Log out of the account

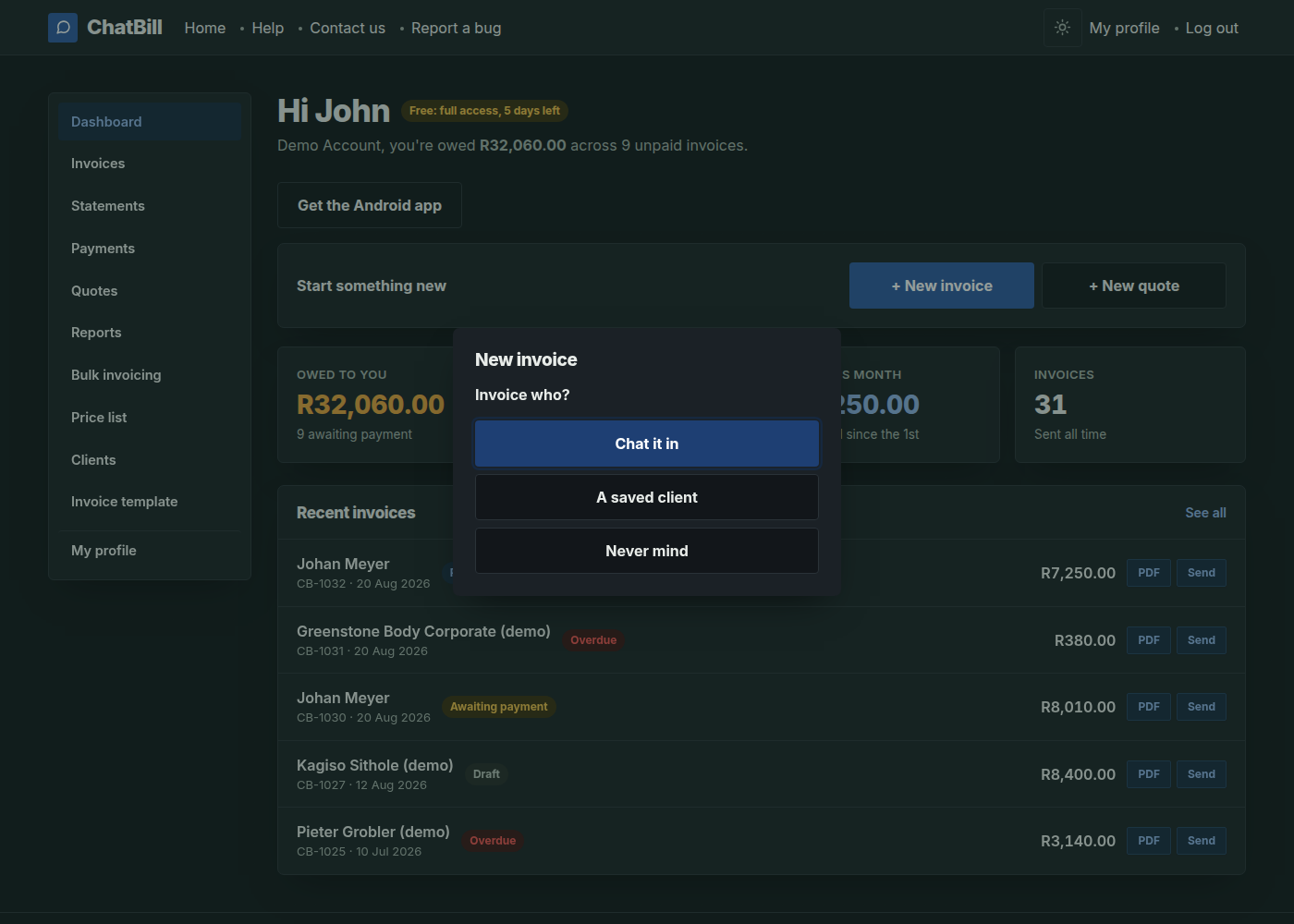tap(1212, 28)
